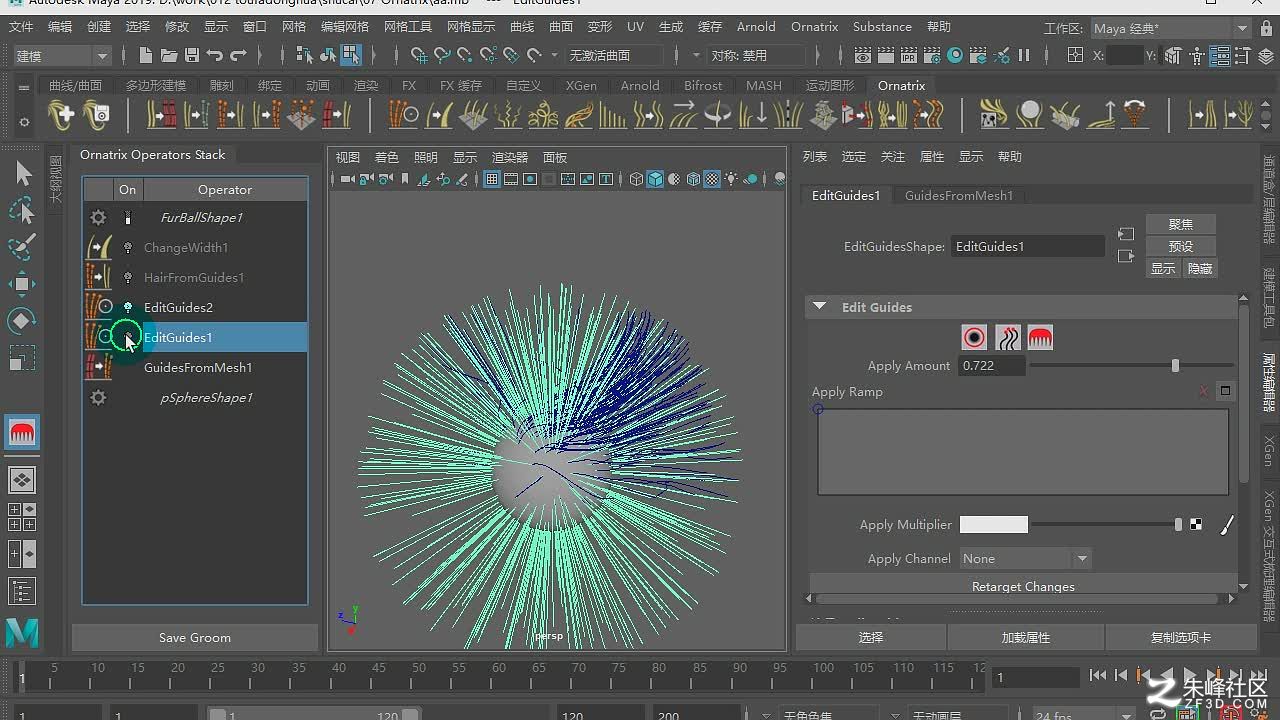Click the red target icon in Edit Guides
The height and width of the screenshot is (720, 1280).
(x=974, y=338)
